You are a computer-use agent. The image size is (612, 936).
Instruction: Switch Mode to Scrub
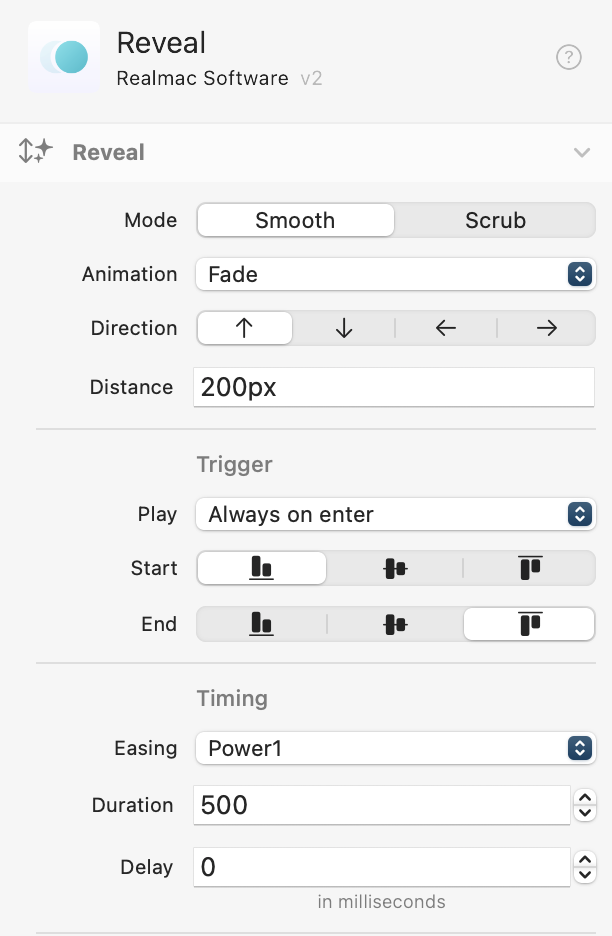coord(495,220)
